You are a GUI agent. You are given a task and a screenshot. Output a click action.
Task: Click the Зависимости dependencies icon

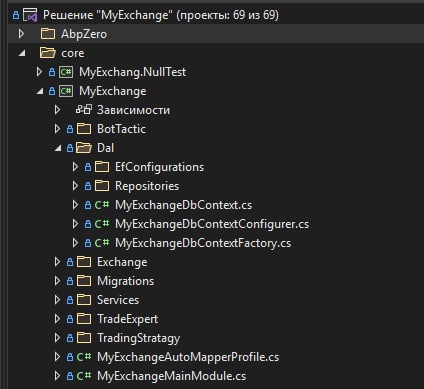click(x=83, y=109)
